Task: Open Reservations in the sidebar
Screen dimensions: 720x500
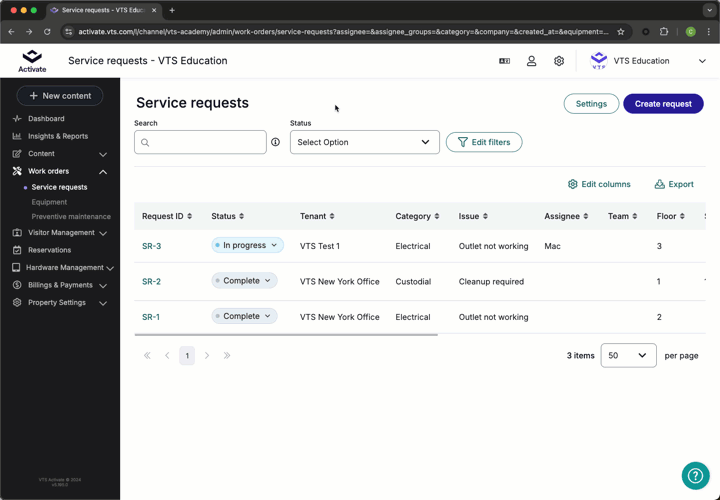Action: coord(49,250)
